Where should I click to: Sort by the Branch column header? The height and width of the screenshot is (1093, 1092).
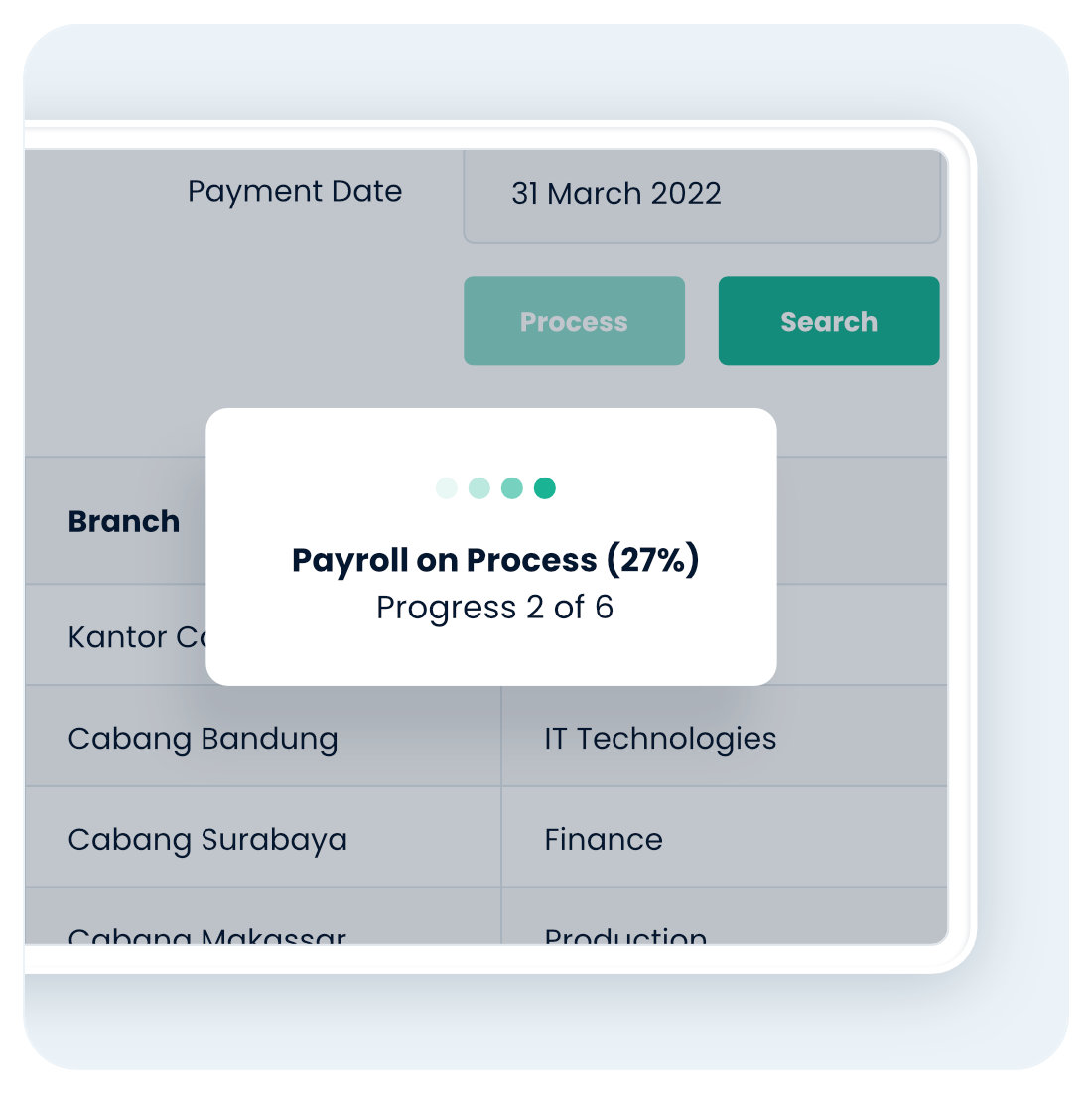[124, 521]
